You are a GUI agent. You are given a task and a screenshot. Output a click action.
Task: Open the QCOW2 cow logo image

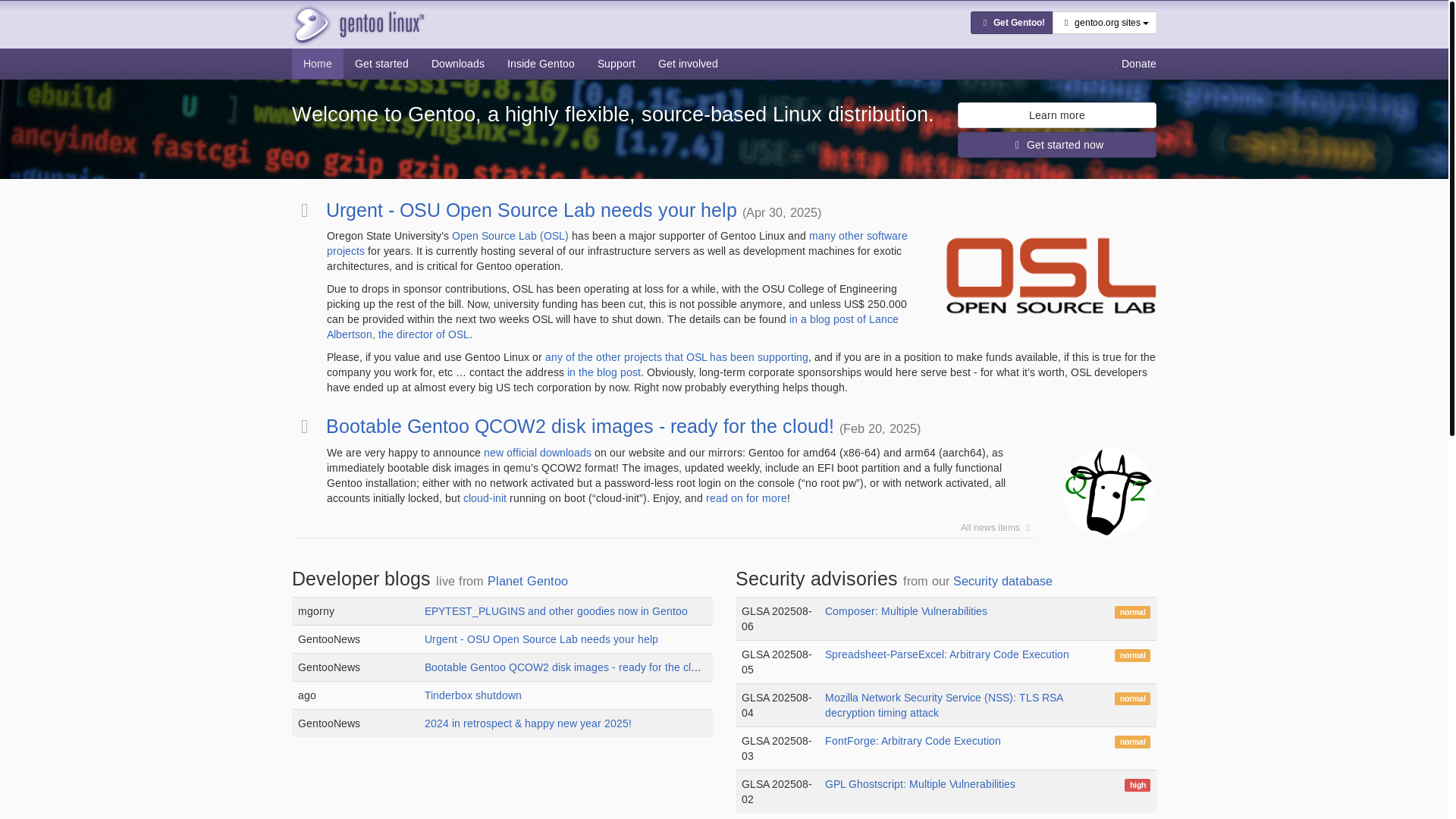(1108, 492)
